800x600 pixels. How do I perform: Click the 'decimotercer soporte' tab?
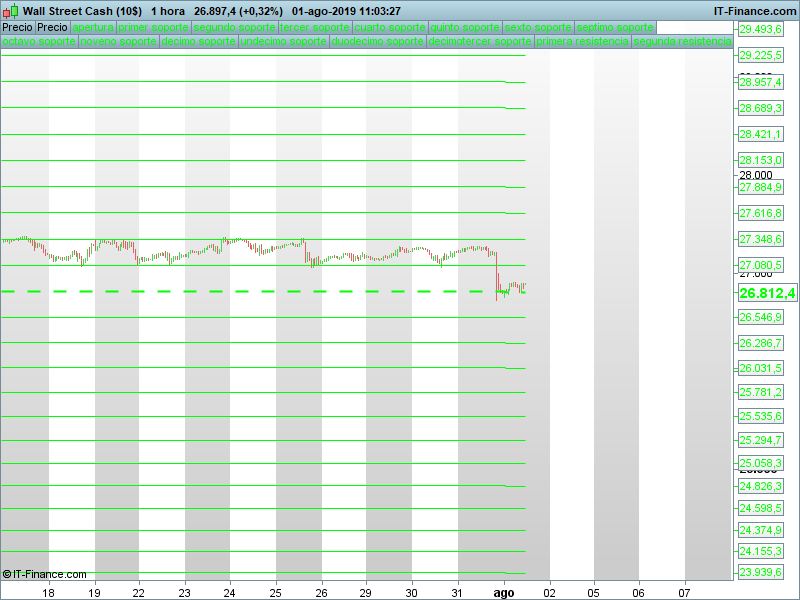tap(480, 42)
